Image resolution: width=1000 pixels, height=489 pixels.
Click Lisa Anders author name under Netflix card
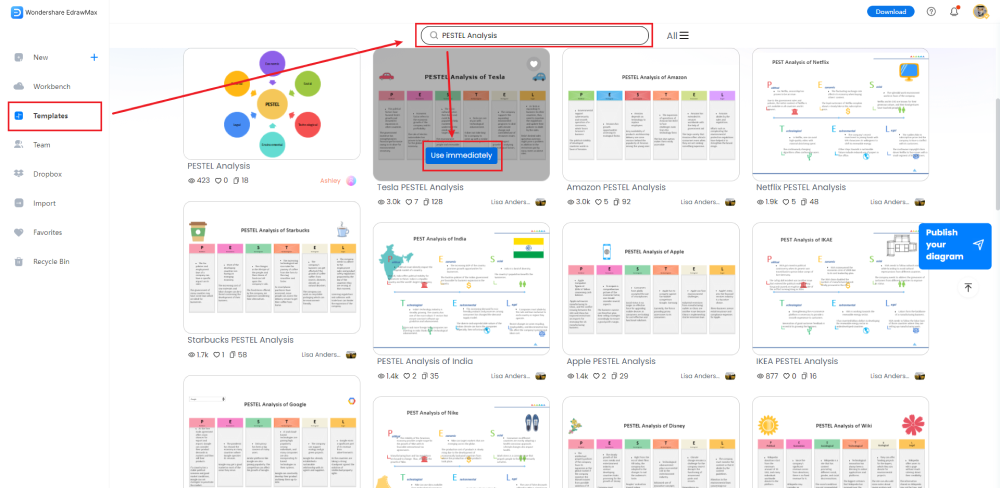(x=890, y=201)
